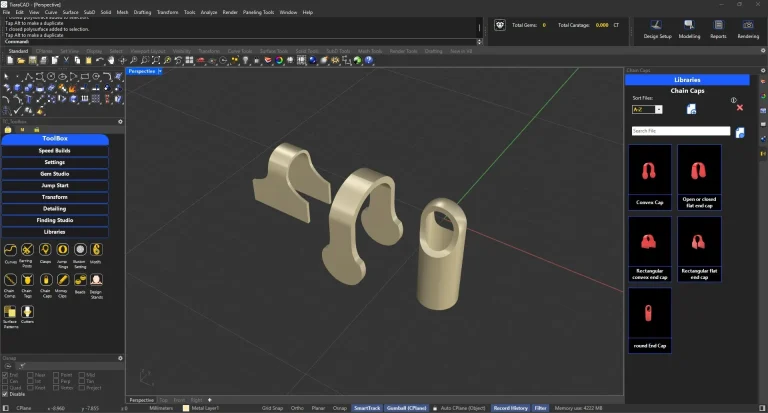The height and width of the screenshot is (413, 768).
Task: Select the Jump Rings library icon
Action: pos(62,249)
